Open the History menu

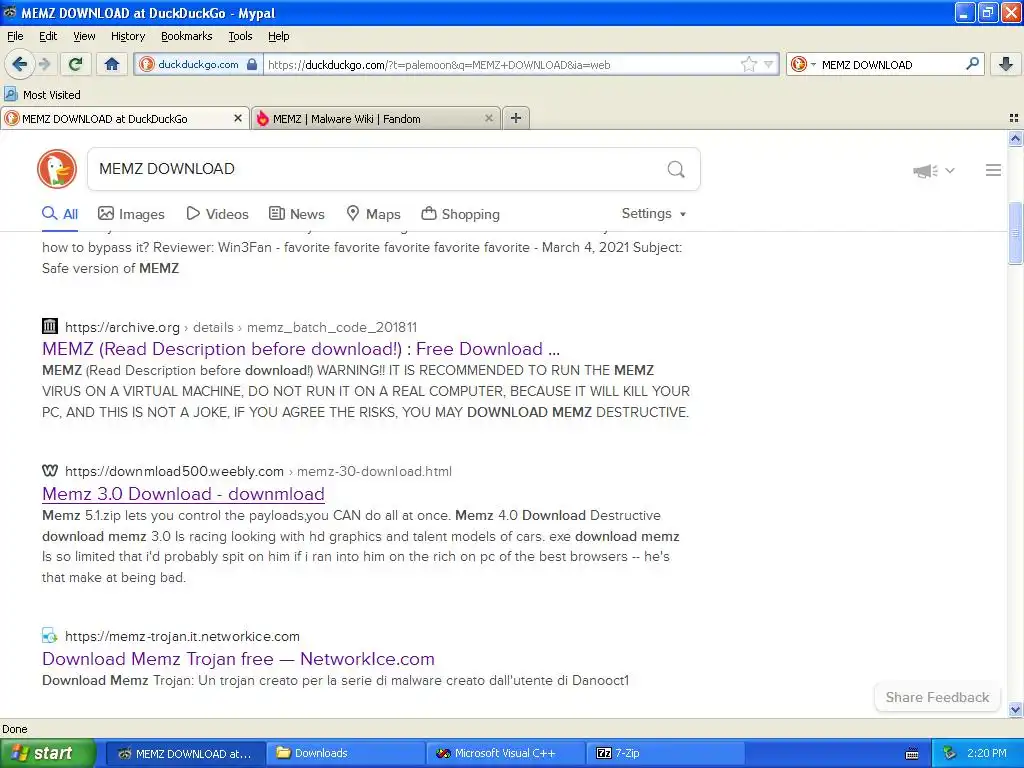(127, 36)
